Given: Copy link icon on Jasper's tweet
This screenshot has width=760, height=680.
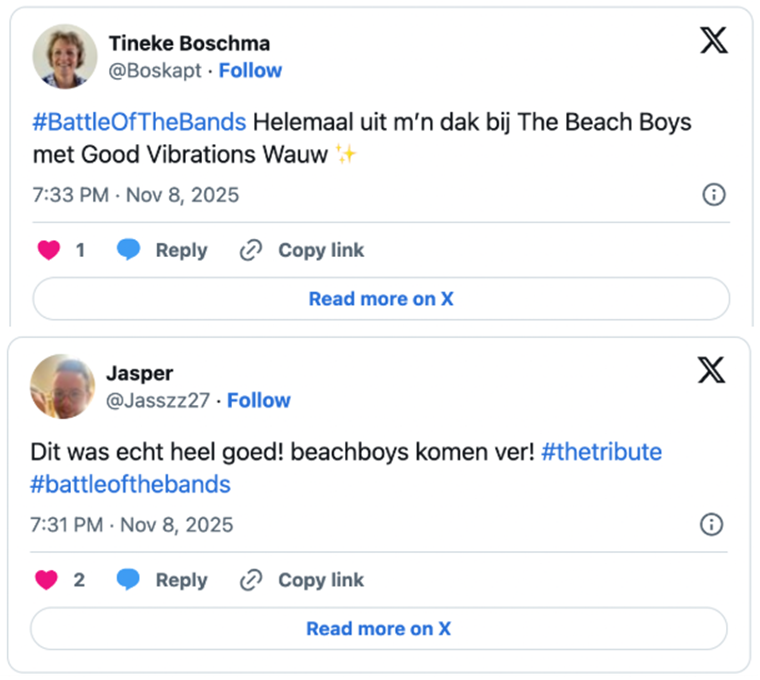Looking at the screenshot, I should 250,580.
